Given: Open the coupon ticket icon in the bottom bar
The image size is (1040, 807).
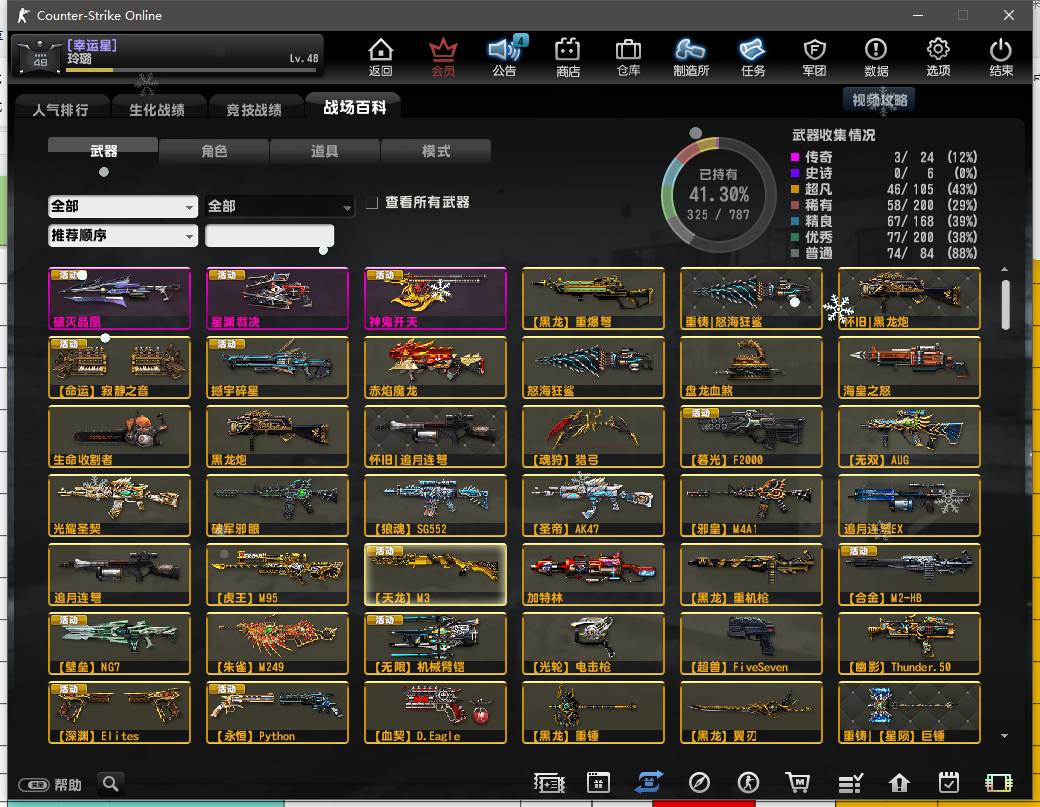Looking at the screenshot, I should (549, 783).
